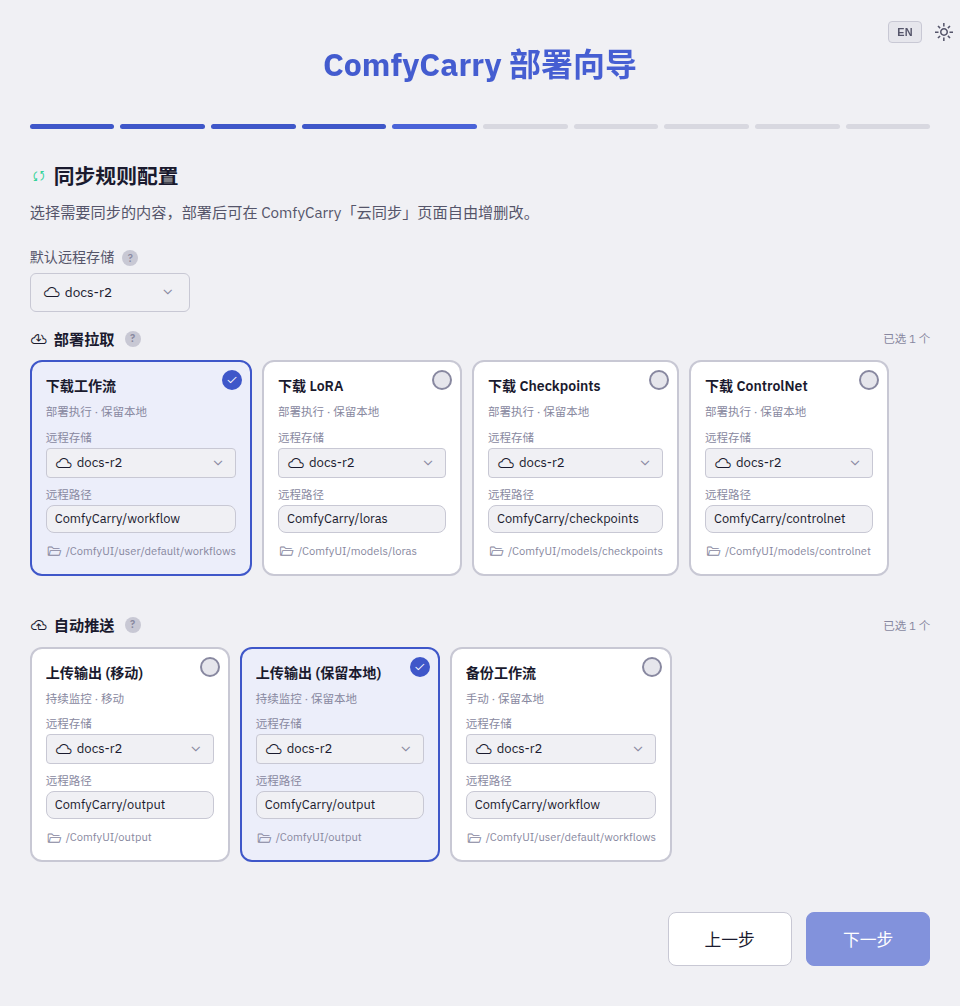Toggle the light/dark theme sun icon
This screenshot has height=1006, width=960.
pos(943,32)
